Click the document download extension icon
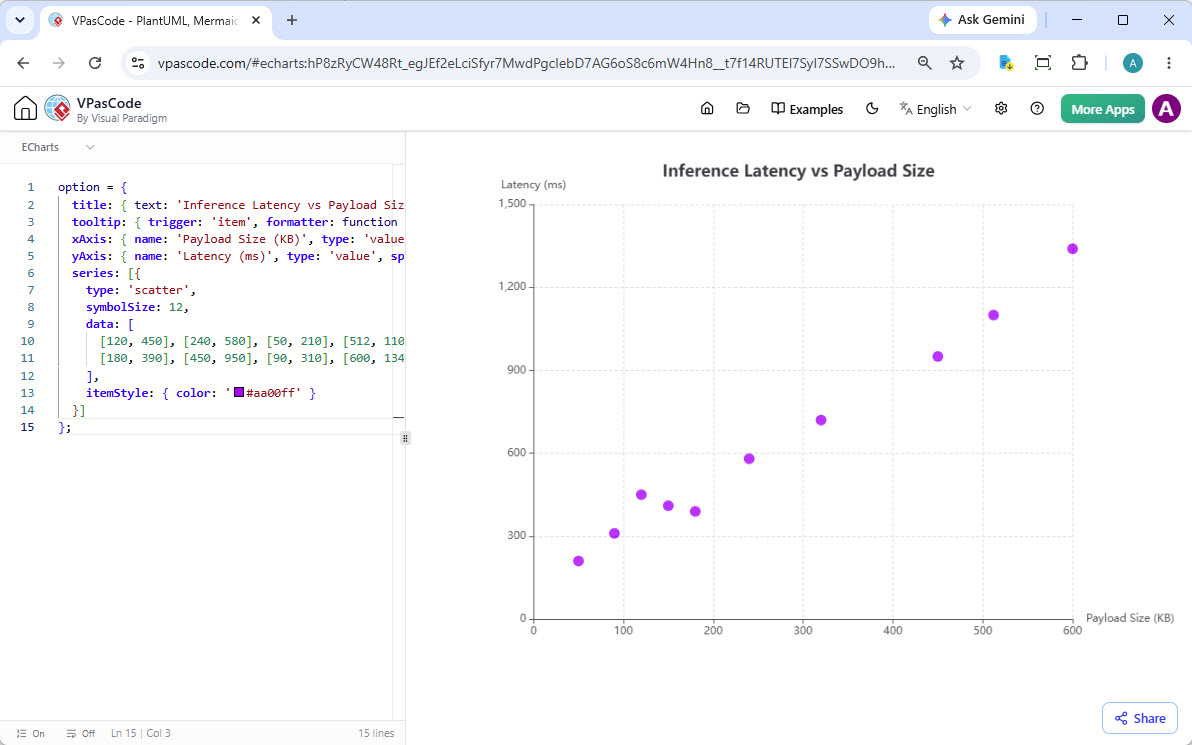This screenshot has height=745, width=1192. (1006, 63)
